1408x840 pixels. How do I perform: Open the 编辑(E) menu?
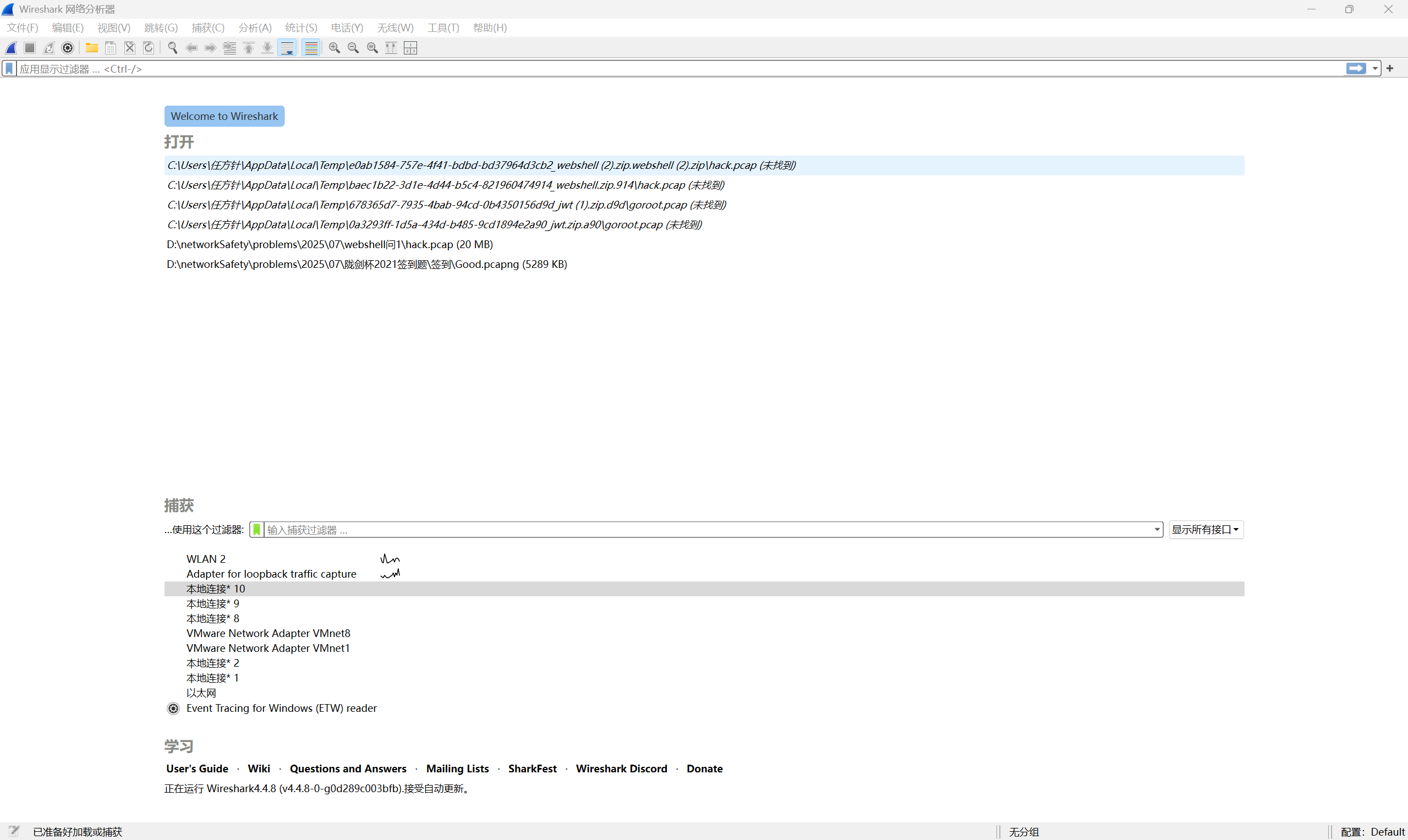68,28
